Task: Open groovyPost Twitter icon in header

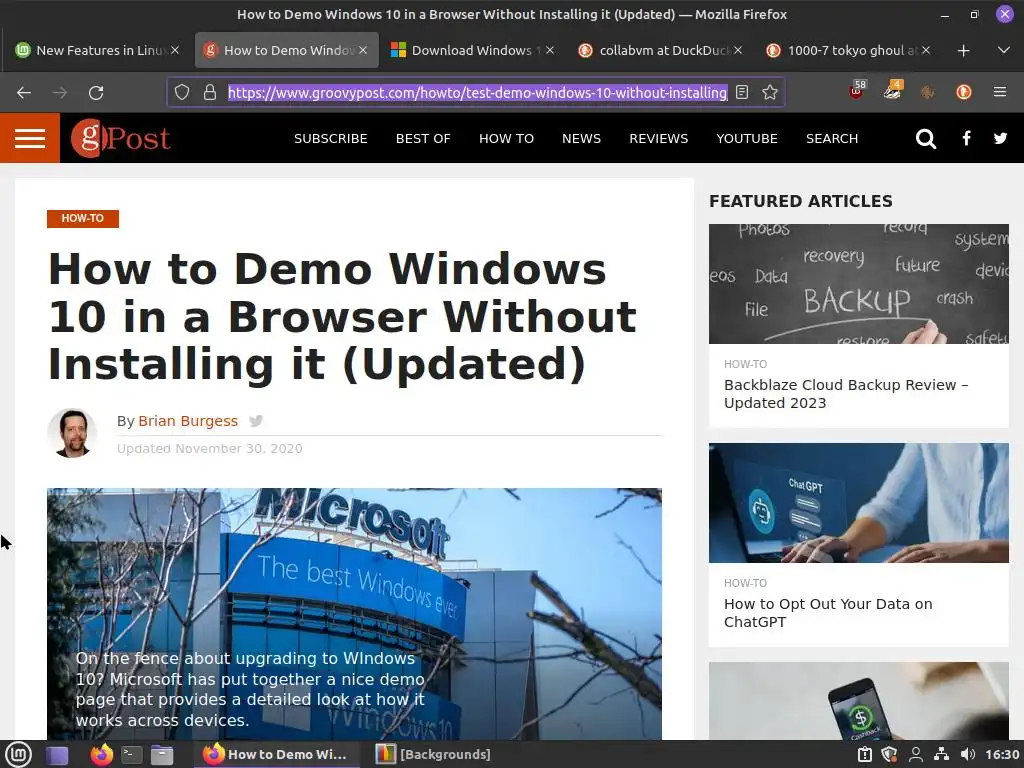Action: (1000, 138)
